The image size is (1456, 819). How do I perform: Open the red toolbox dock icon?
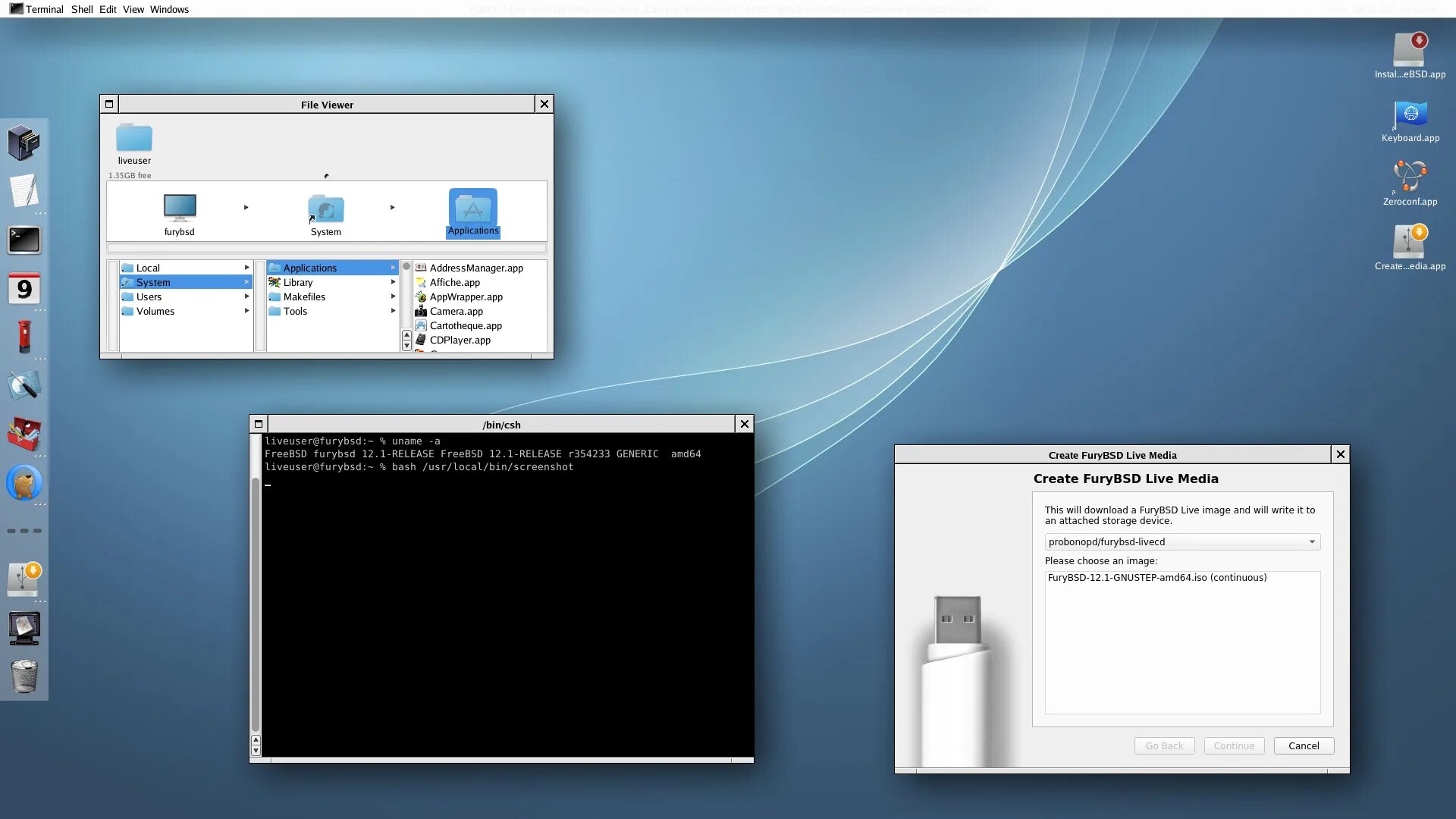tap(24, 434)
